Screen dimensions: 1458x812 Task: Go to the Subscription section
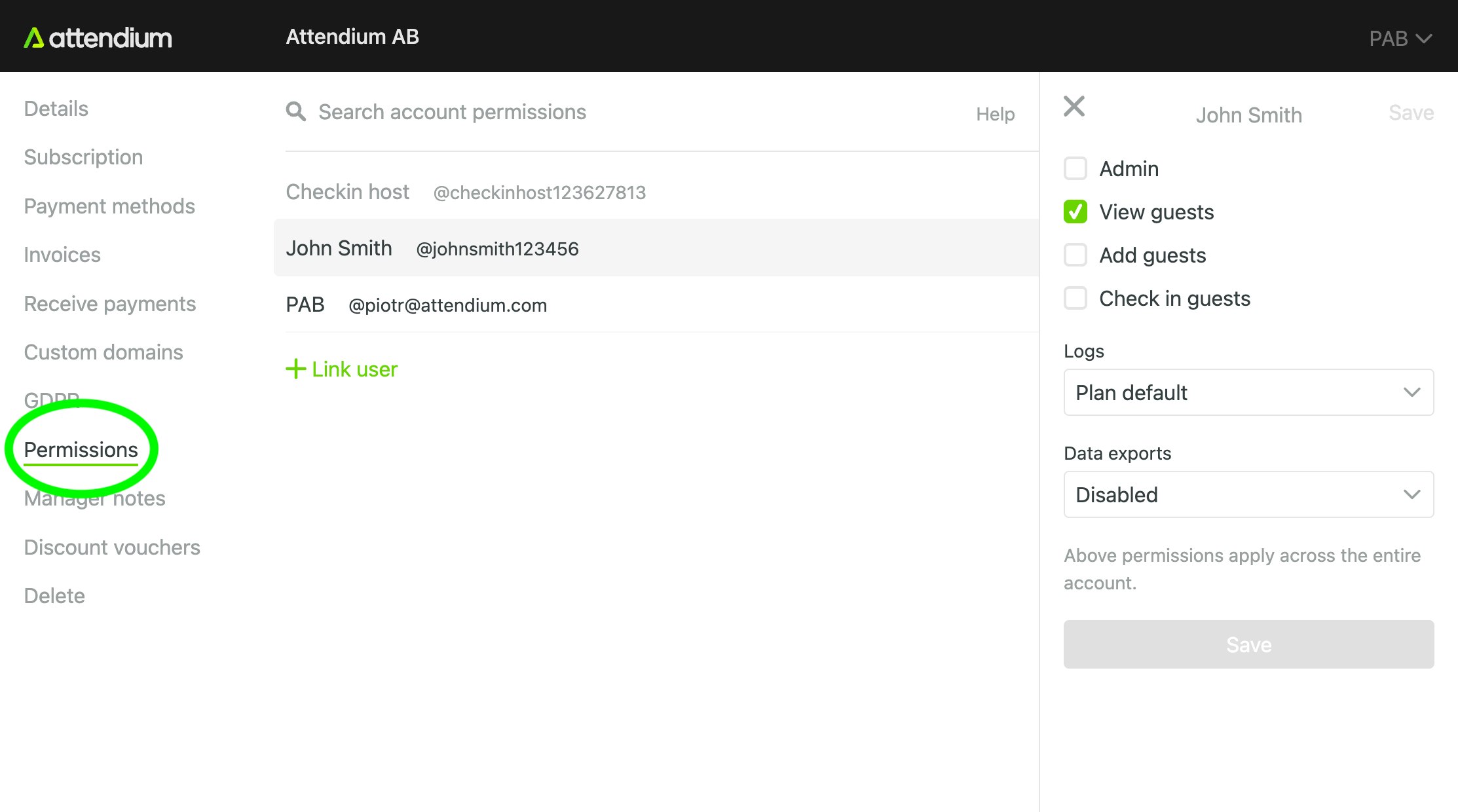click(x=83, y=157)
